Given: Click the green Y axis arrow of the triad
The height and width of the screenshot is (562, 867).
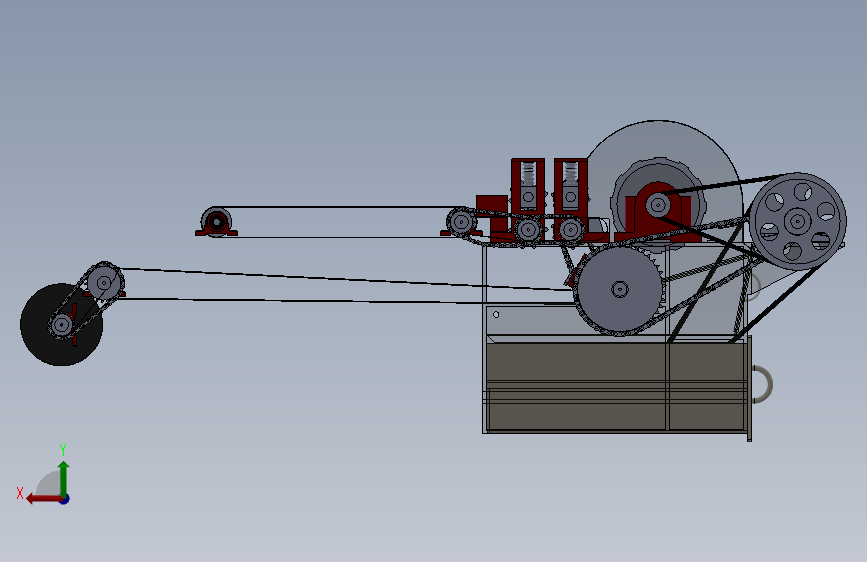Looking at the screenshot, I should pyautogui.click(x=64, y=478).
